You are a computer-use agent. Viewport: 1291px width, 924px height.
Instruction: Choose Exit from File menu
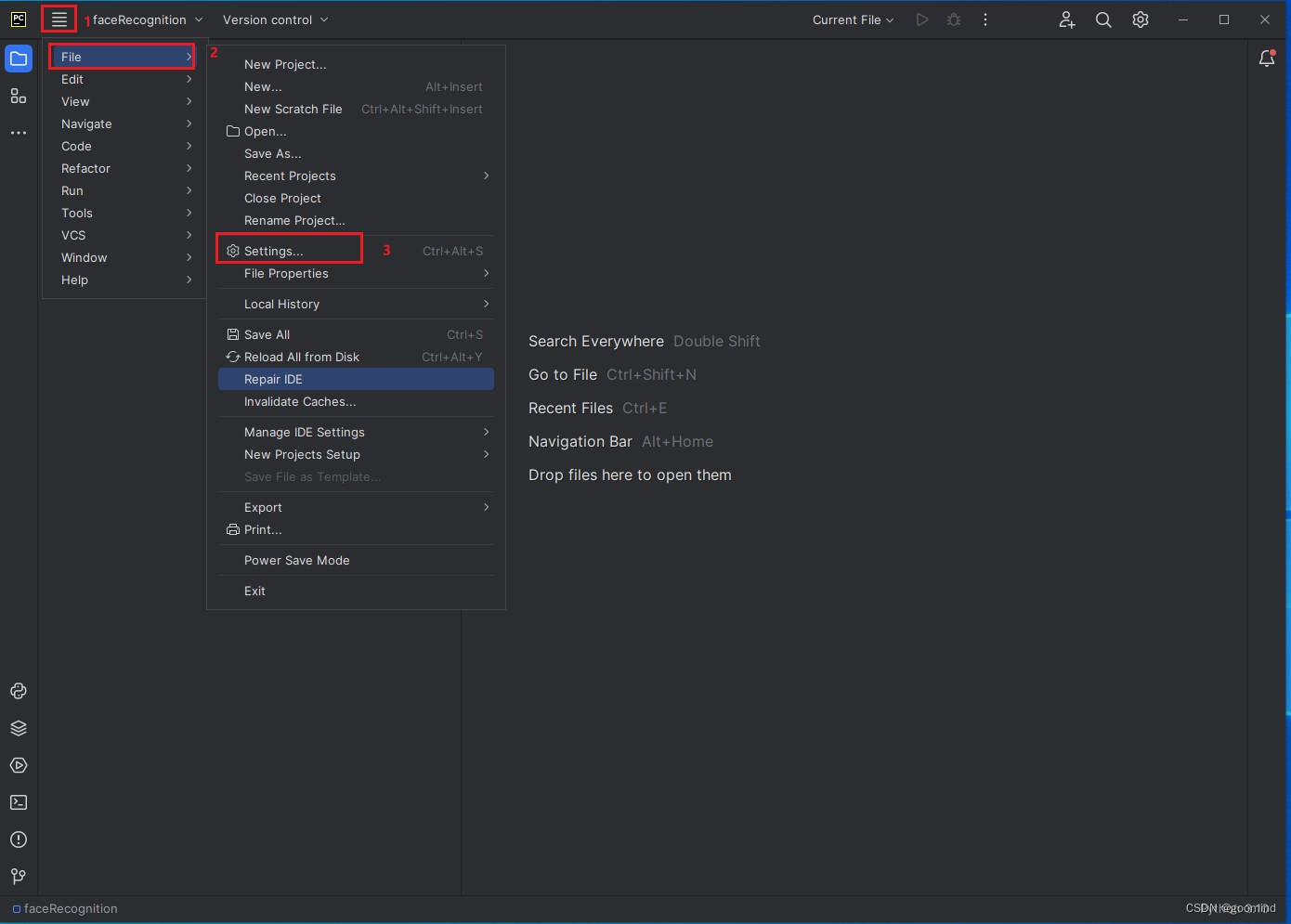click(x=356, y=591)
